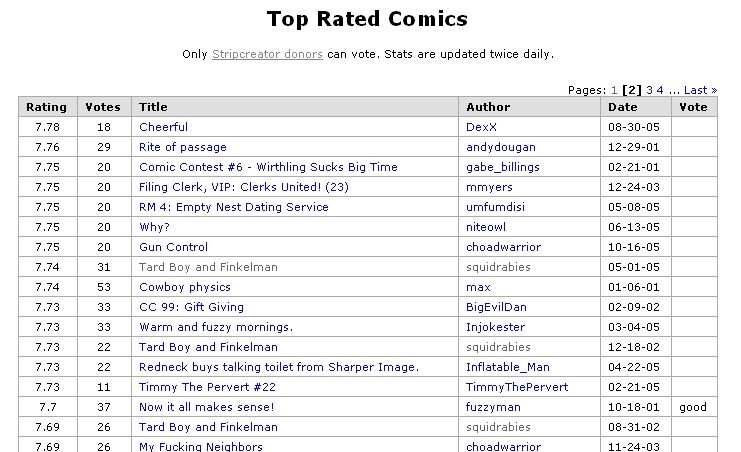Open RM 4: Empty Nest Dating Service
The height and width of the screenshot is (452, 741).
pyautogui.click(x=234, y=207)
